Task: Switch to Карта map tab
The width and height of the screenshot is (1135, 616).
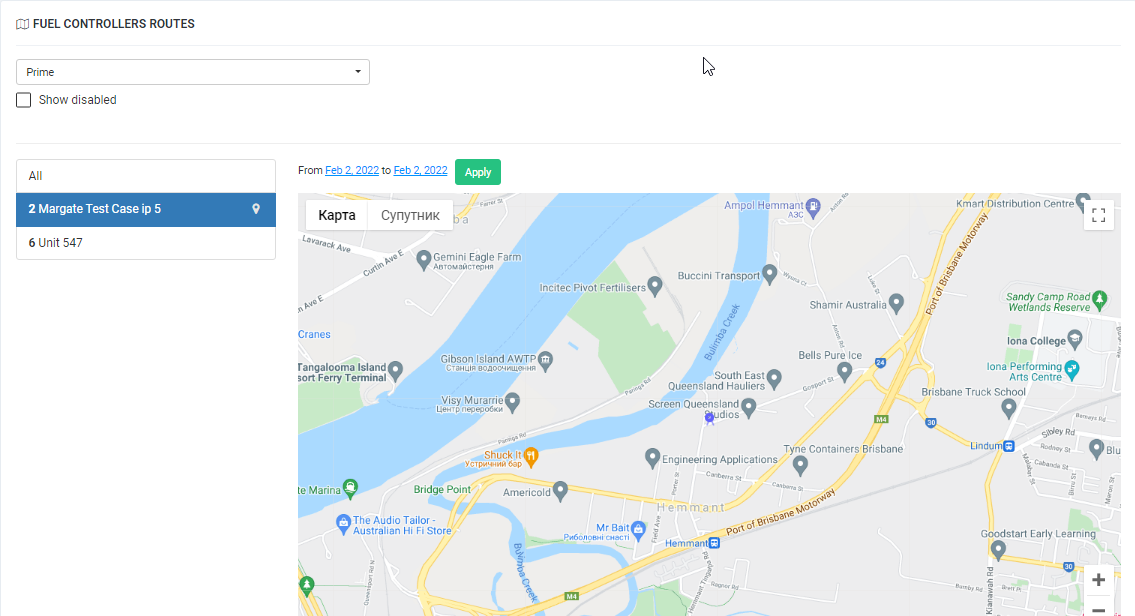Action: click(x=337, y=215)
